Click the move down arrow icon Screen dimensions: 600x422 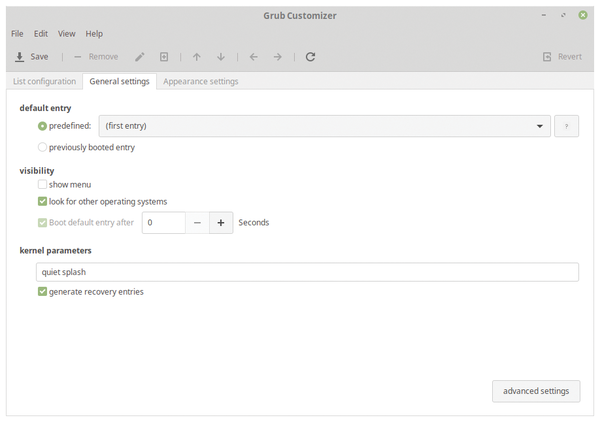[221, 57]
